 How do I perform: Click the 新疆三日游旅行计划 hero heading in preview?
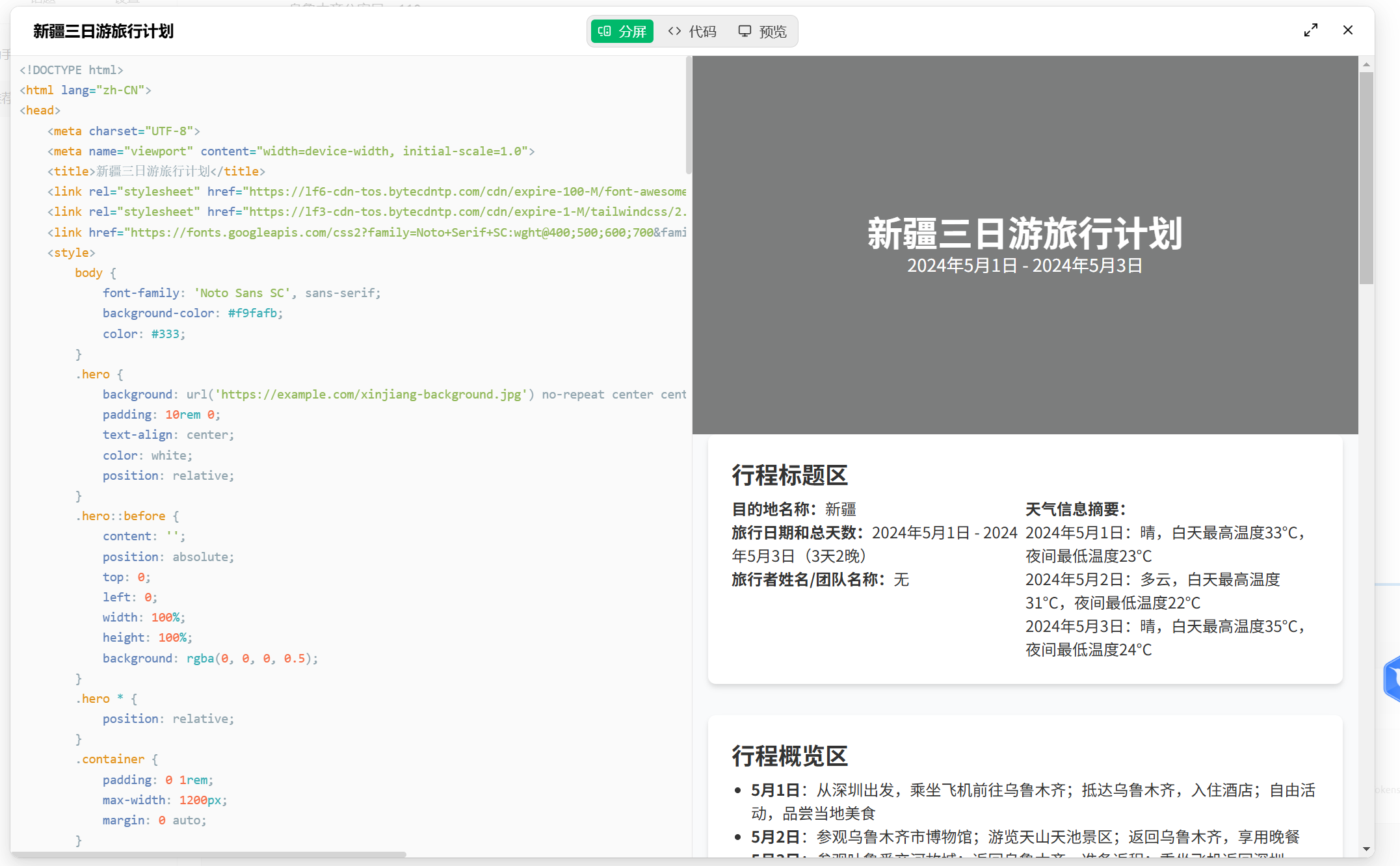(1025, 233)
